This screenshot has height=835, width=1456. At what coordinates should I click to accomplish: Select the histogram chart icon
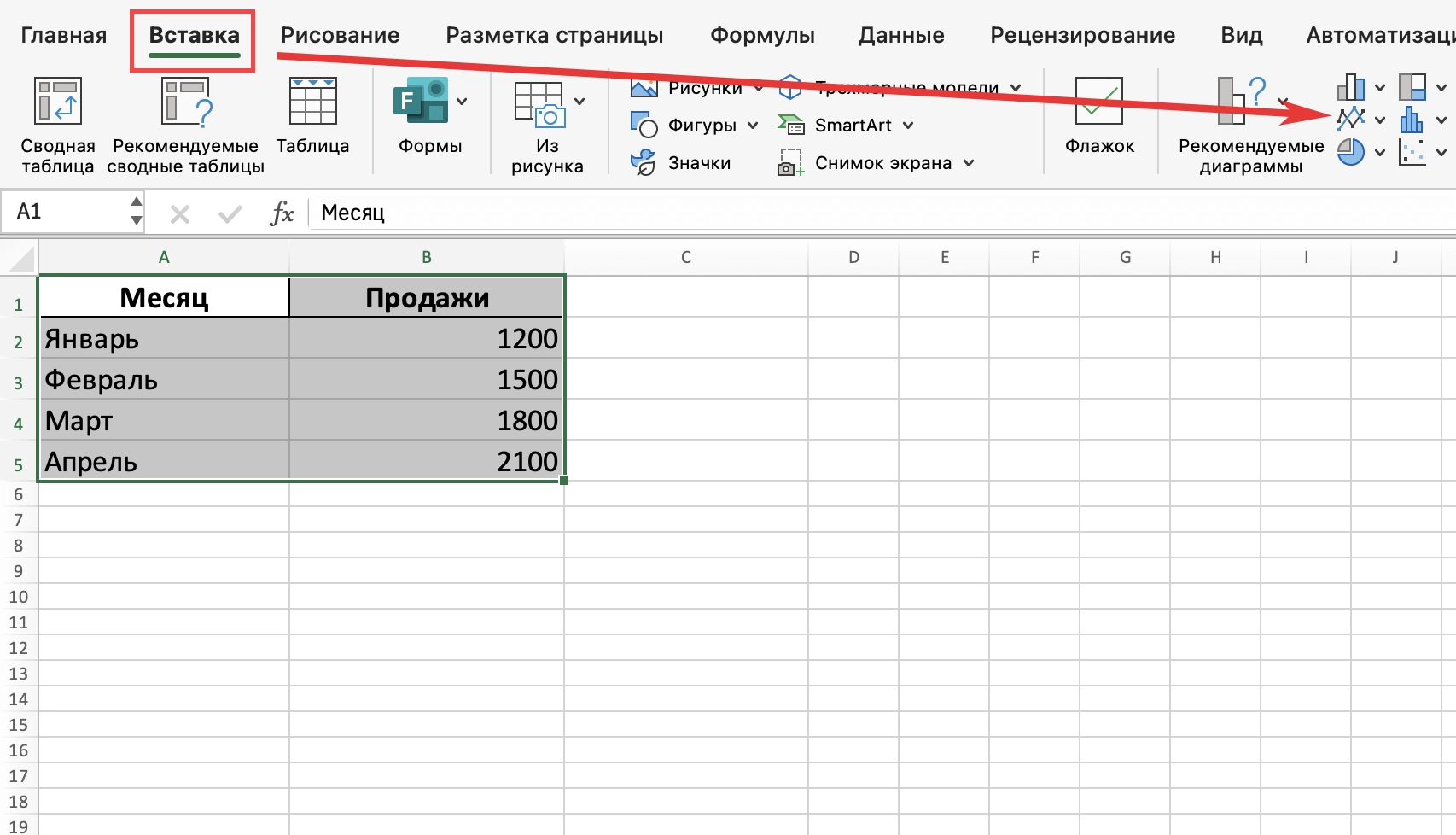[x=1412, y=120]
